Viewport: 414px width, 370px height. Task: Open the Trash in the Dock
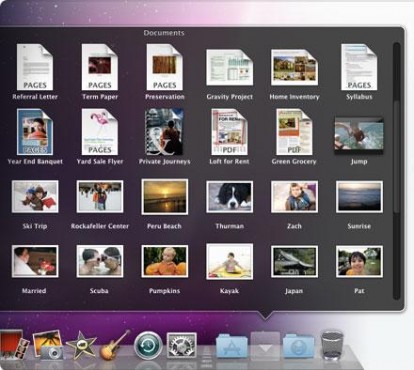click(x=332, y=345)
